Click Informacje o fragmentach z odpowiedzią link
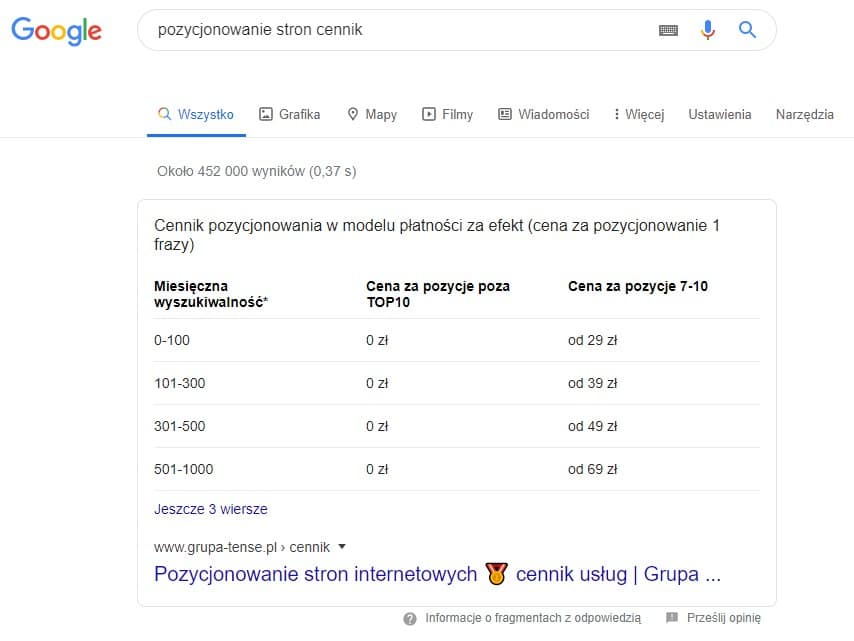Image resolution: width=854 pixels, height=641 pixels. (532, 618)
